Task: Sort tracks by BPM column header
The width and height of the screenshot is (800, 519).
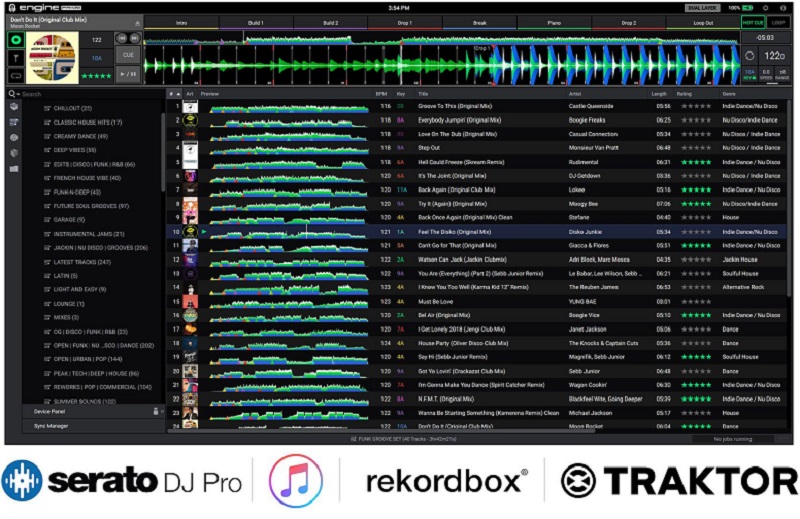Action: [381, 94]
